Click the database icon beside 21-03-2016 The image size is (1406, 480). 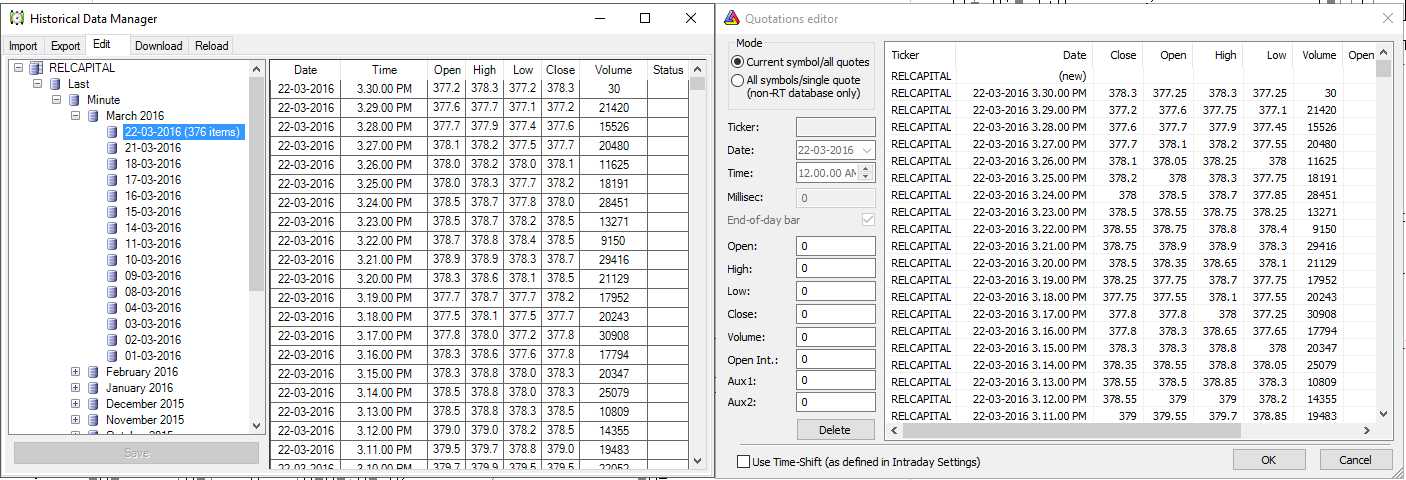(113, 148)
